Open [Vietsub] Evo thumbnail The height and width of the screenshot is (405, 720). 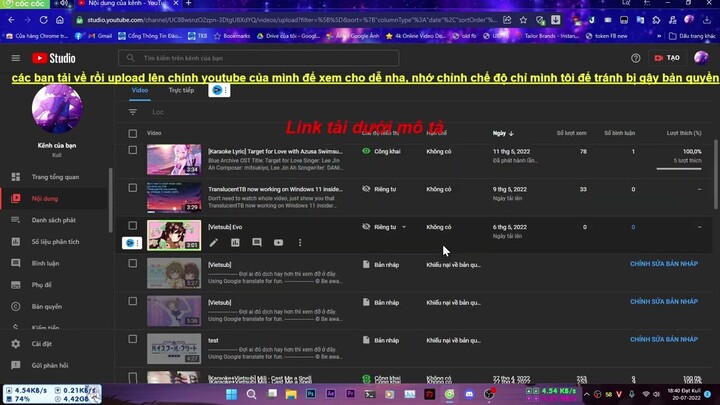[x=174, y=235]
